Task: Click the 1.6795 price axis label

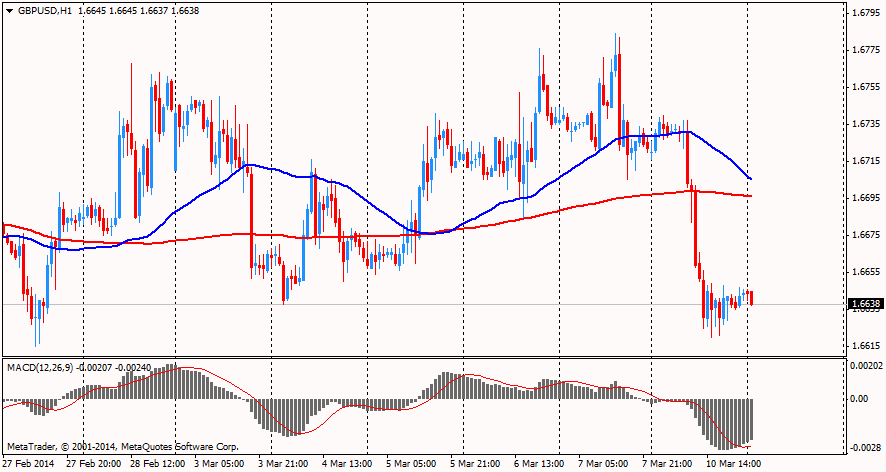Action: [865, 13]
